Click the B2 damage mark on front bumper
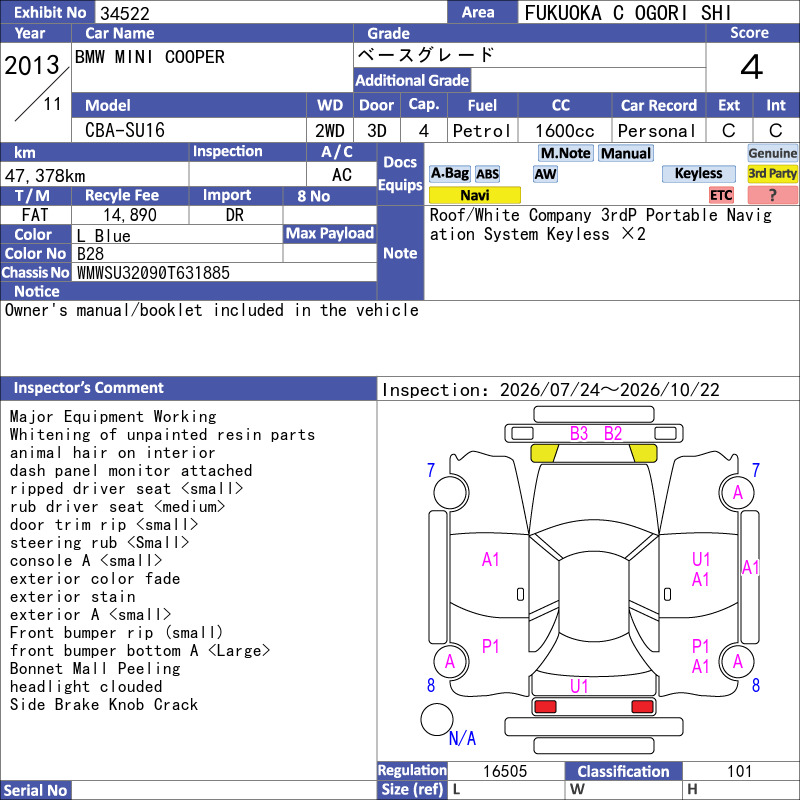The height and width of the screenshot is (800, 800). pos(613,434)
